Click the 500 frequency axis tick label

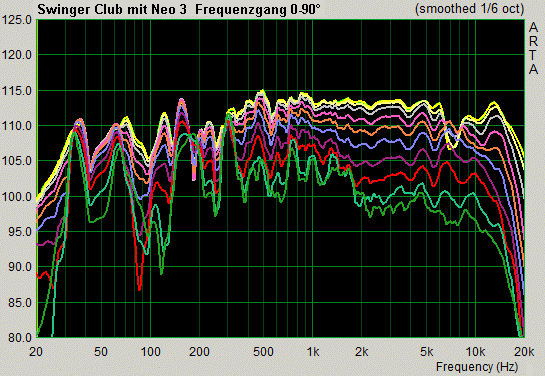tap(263, 352)
